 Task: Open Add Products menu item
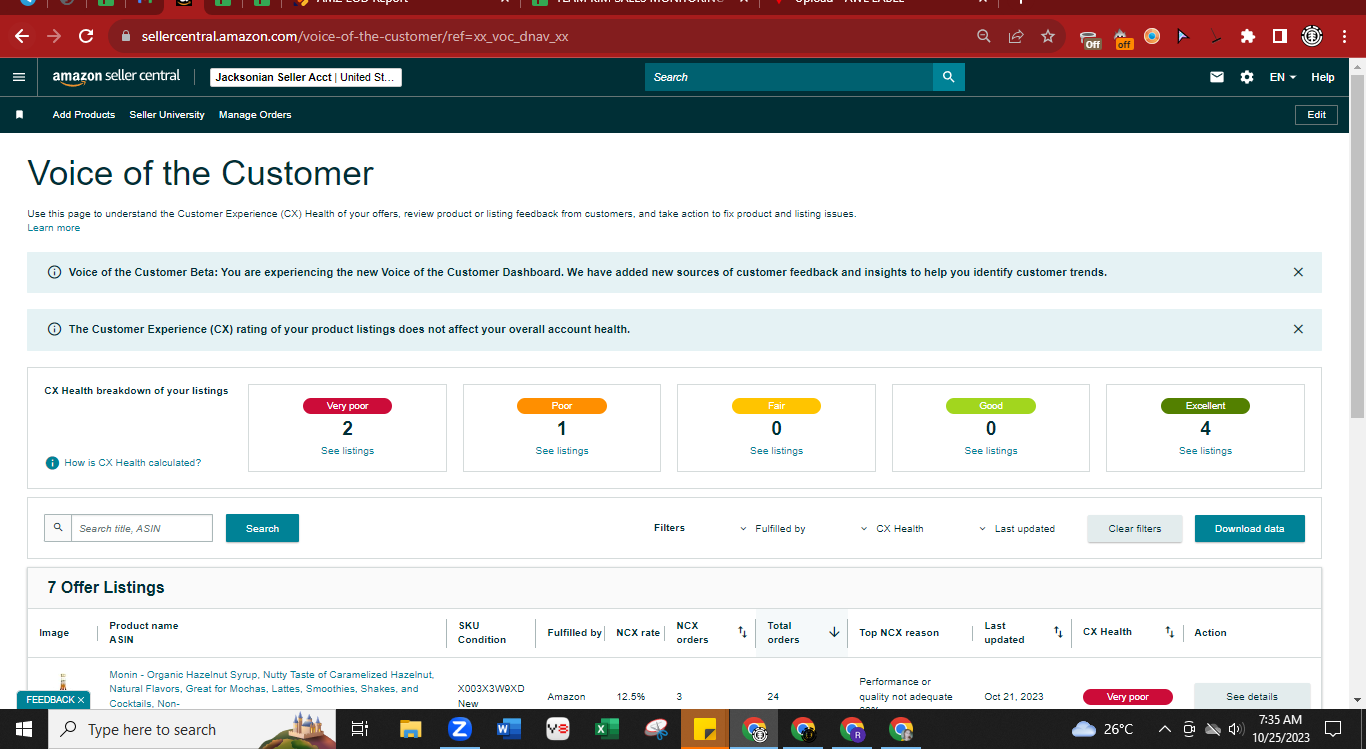(x=84, y=115)
